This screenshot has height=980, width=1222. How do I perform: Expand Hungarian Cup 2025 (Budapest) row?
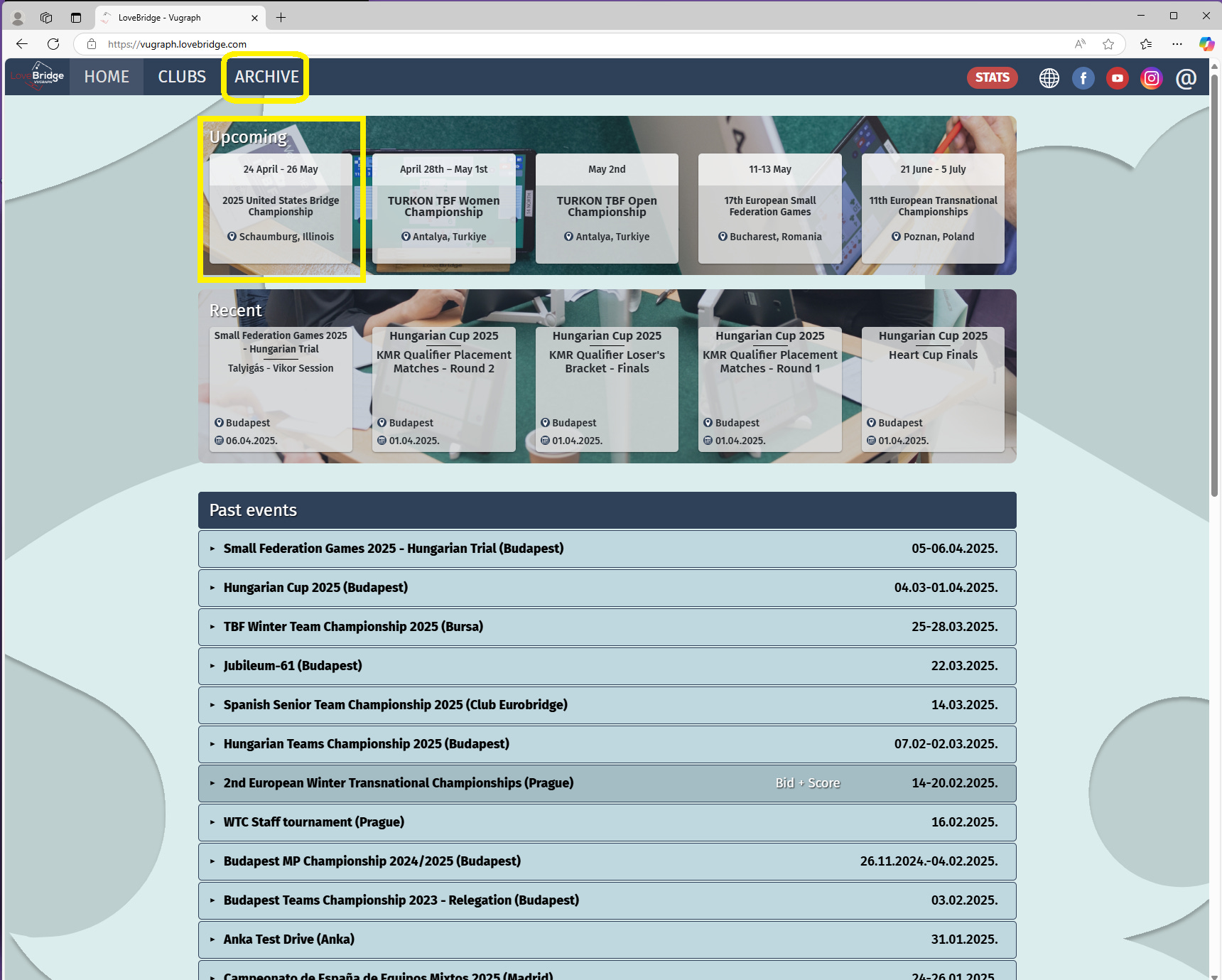[607, 588]
